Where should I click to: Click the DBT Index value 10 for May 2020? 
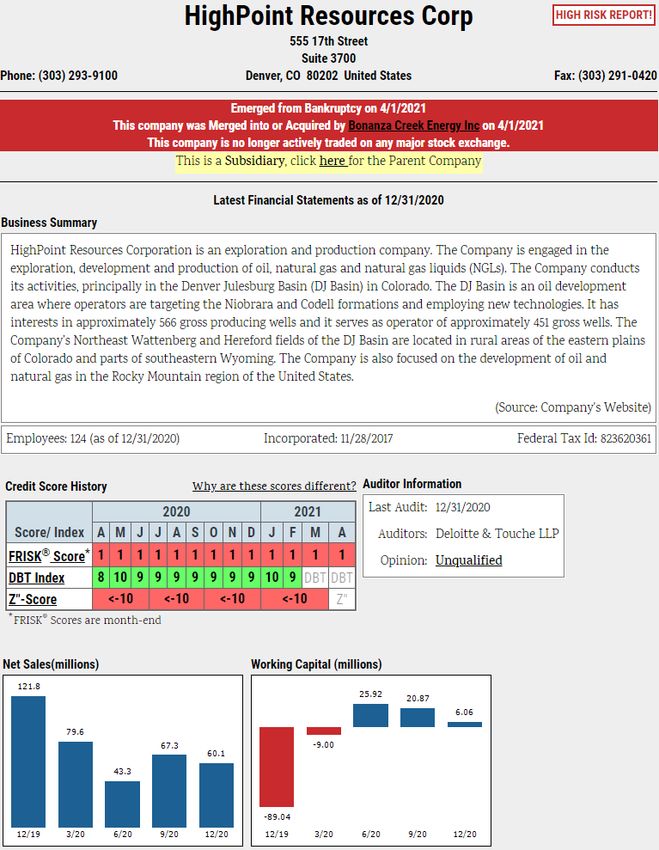point(120,577)
